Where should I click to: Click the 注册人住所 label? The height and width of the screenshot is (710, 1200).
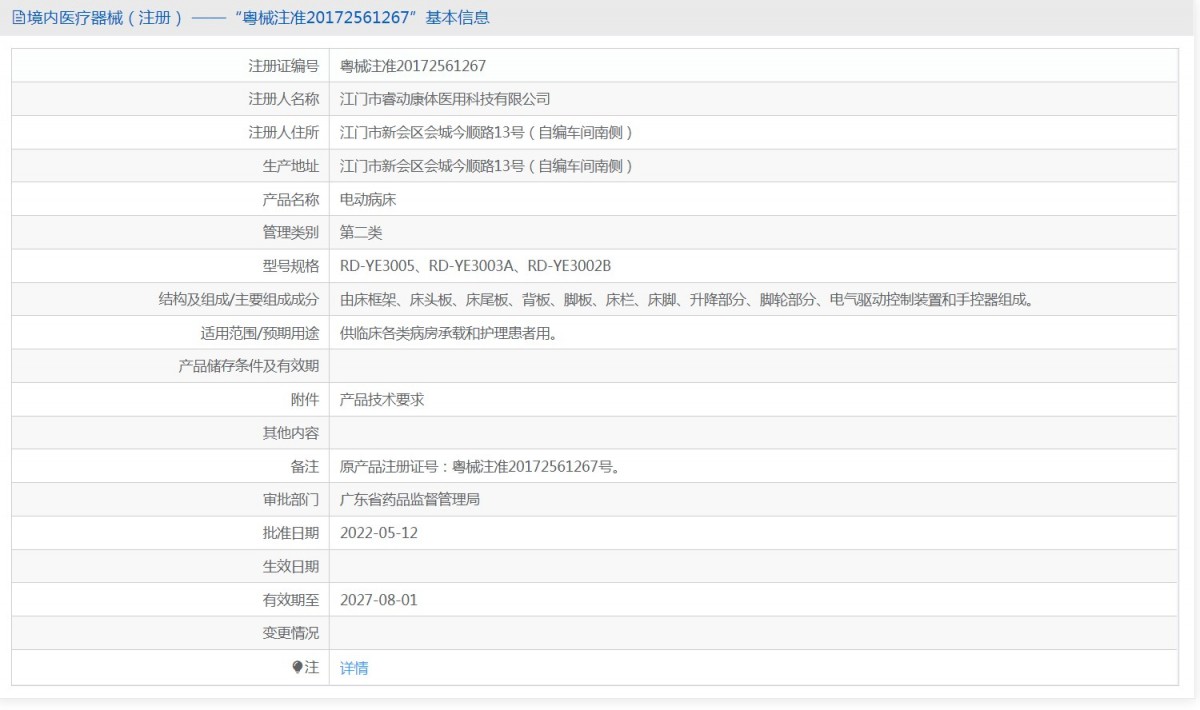[283, 133]
